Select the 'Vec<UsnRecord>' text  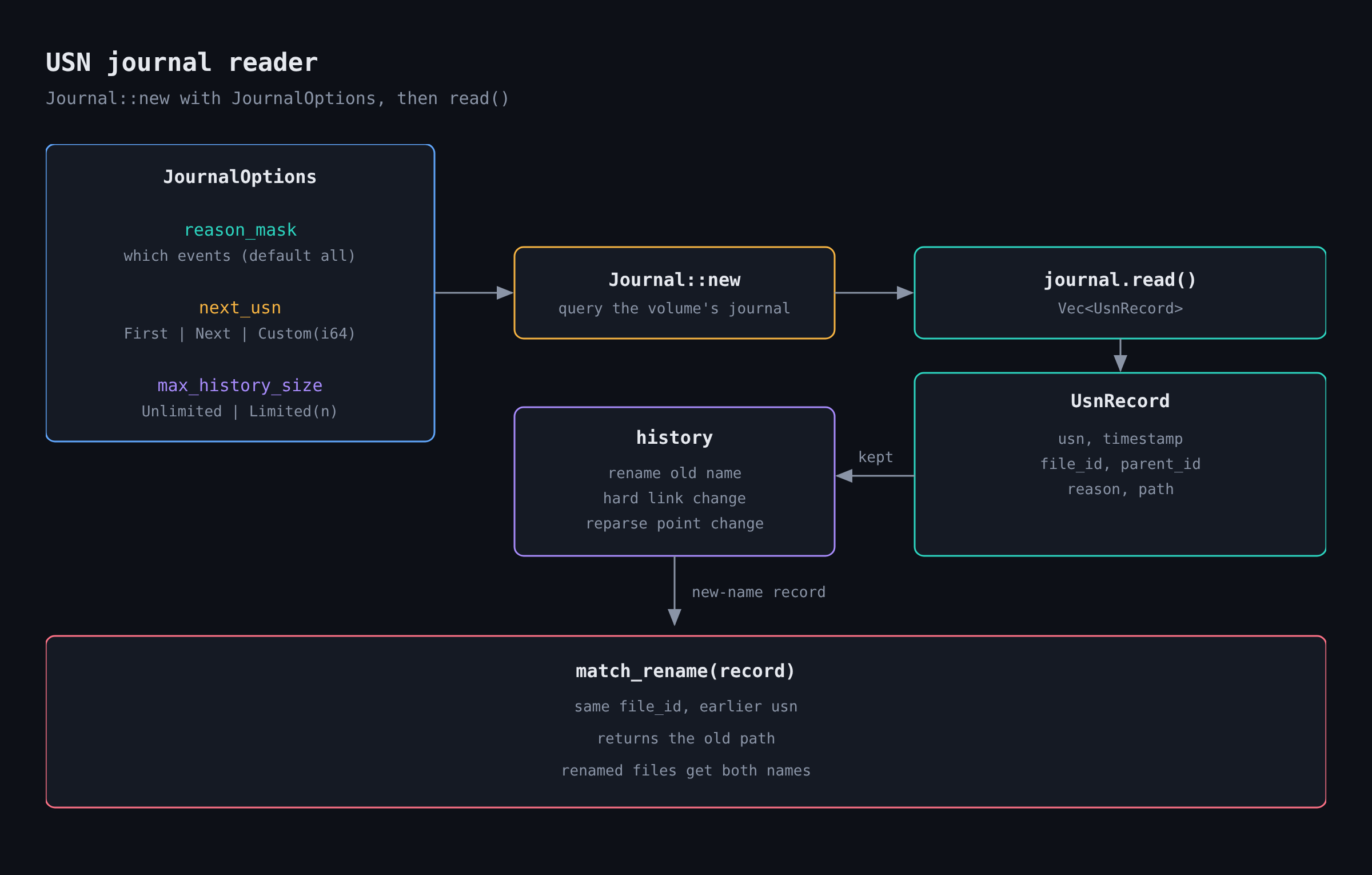pos(1120,309)
